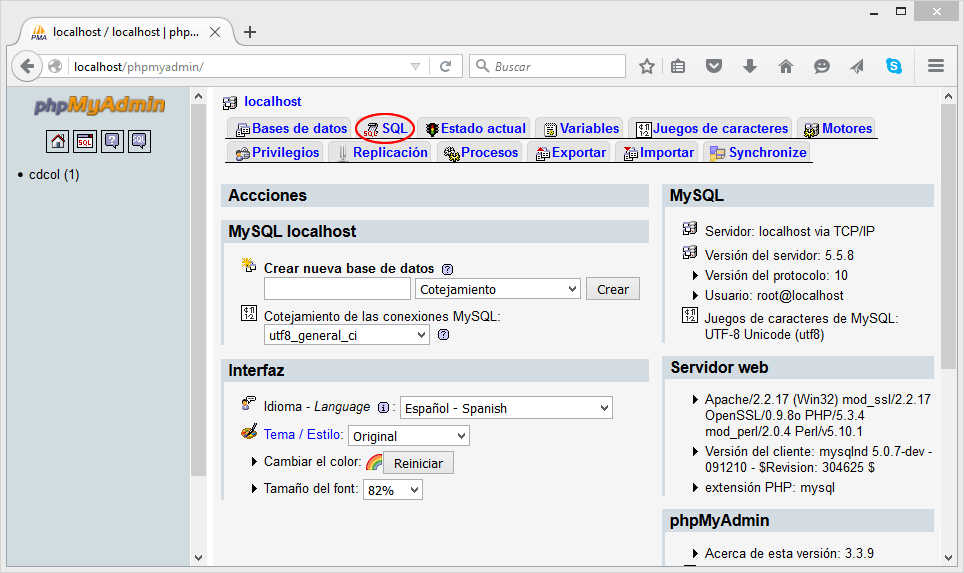Click the Servidor: localhost via TCP/IP text
Image resolution: width=964 pixels, height=573 pixels.
click(789, 232)
